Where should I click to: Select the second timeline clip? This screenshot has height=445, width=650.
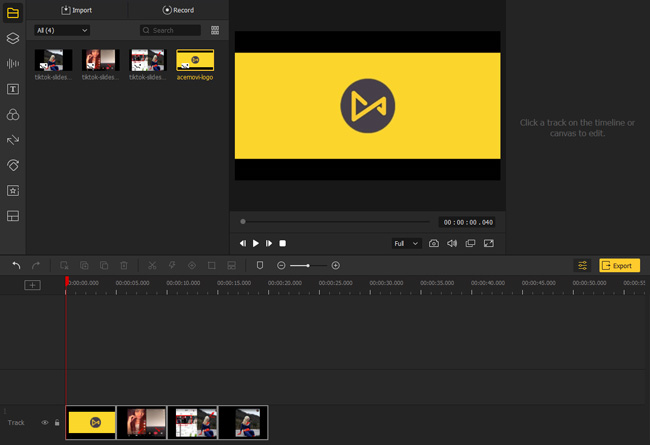pyautogui.click(x=142, y=422)
